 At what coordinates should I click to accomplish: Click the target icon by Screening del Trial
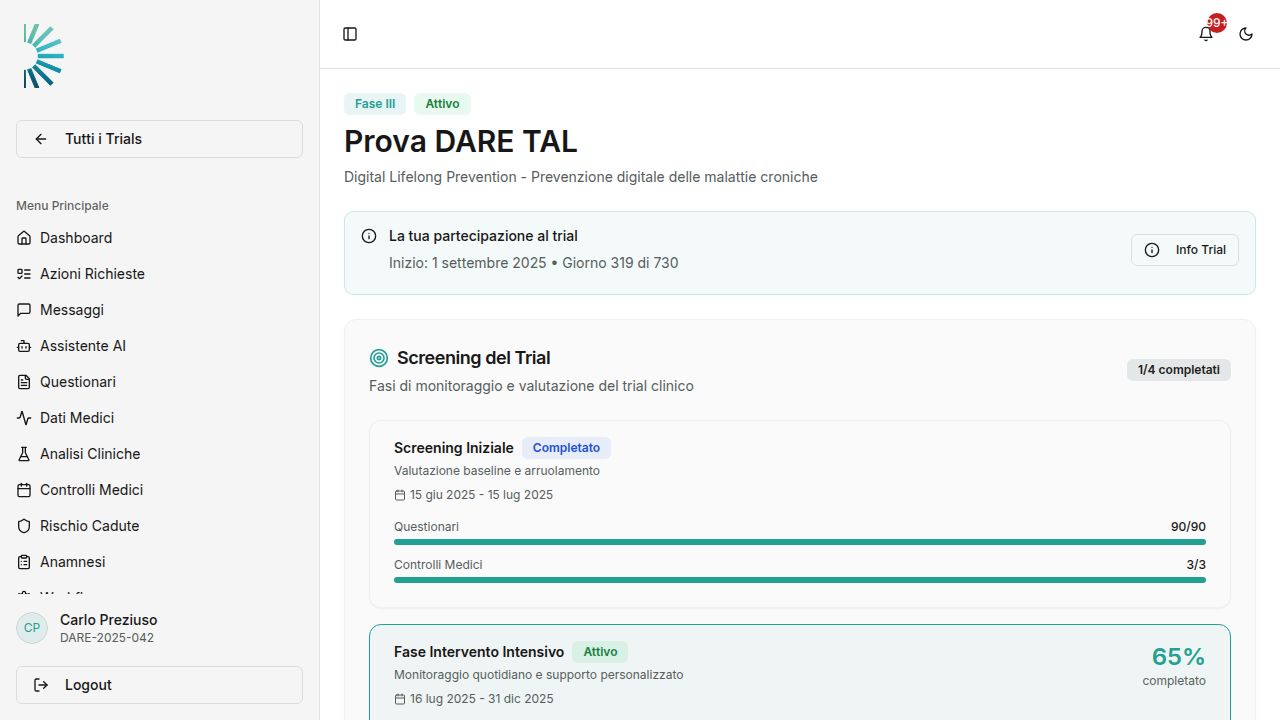379,358
